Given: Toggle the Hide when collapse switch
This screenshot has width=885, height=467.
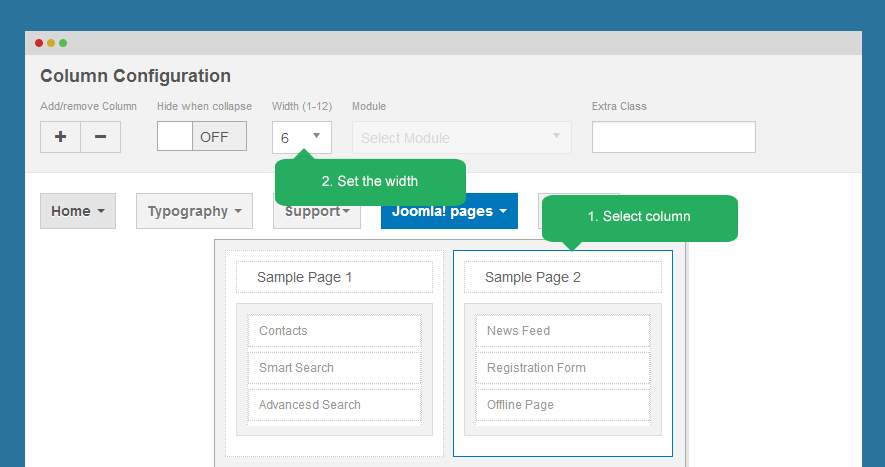Looking at the screenshot, I should [201, 137].
